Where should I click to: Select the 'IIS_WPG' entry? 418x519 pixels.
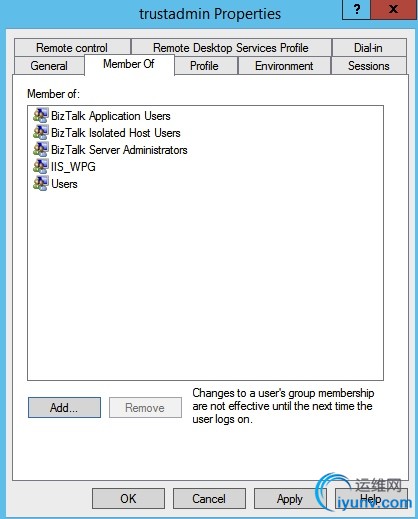[73, 167]
